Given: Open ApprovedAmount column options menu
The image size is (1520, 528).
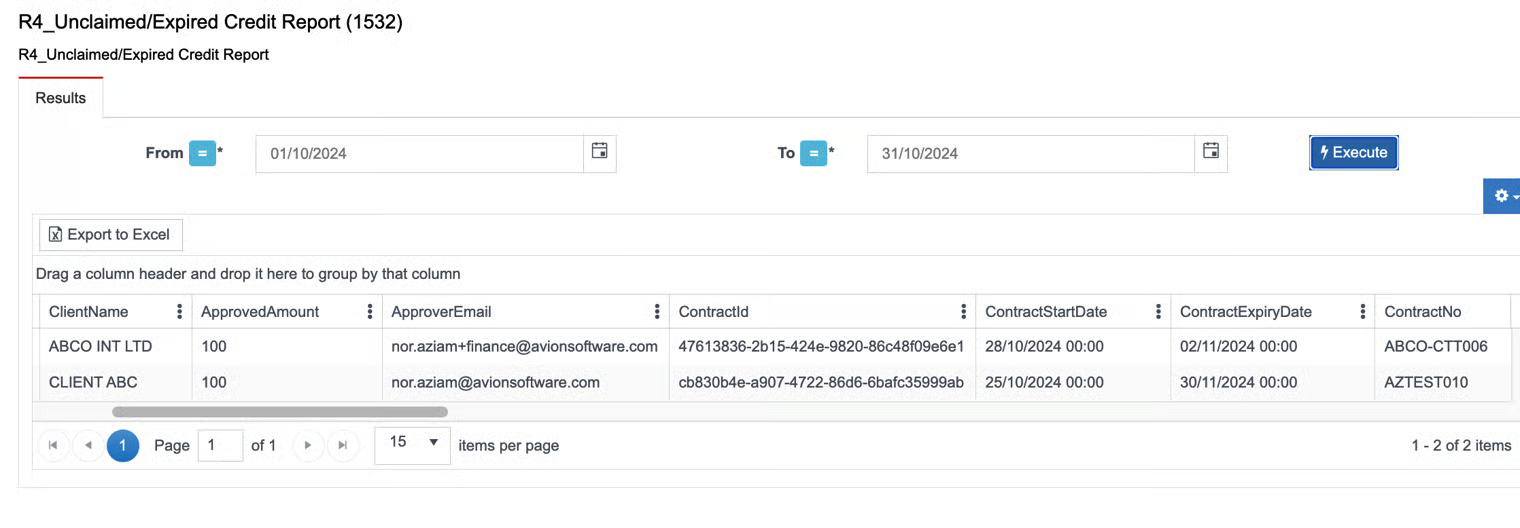Looking at the screenshot, I should [x=370, y=311].
